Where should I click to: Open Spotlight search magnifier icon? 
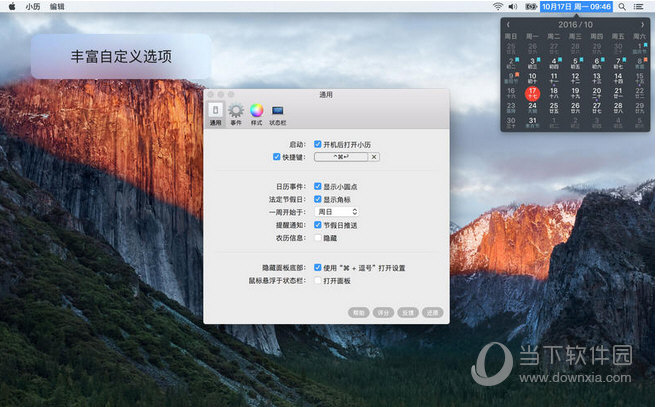click(x=622, y=6)
